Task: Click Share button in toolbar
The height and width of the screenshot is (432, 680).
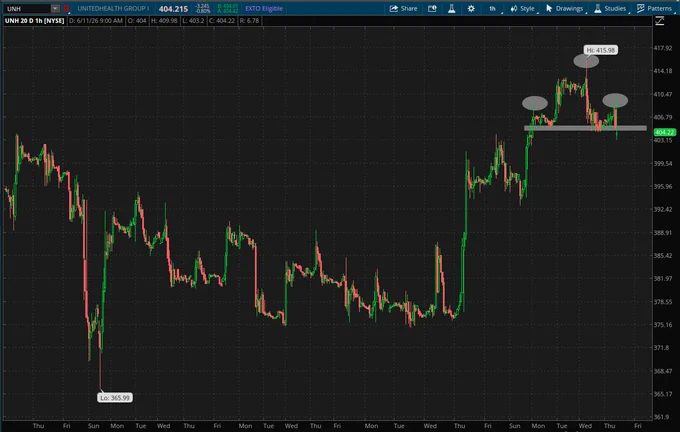Action: [403, 8]
